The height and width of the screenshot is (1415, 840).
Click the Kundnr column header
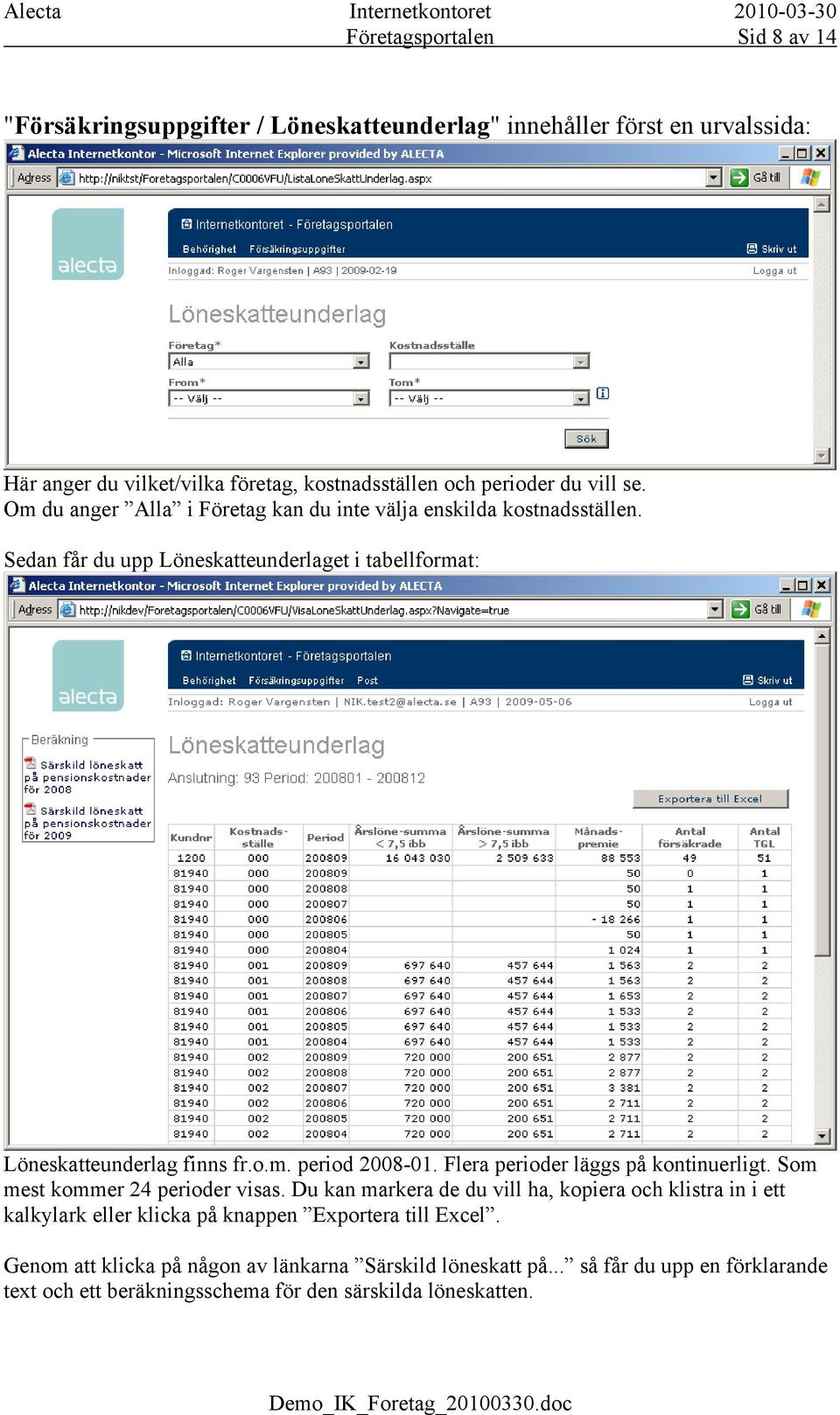191,837
